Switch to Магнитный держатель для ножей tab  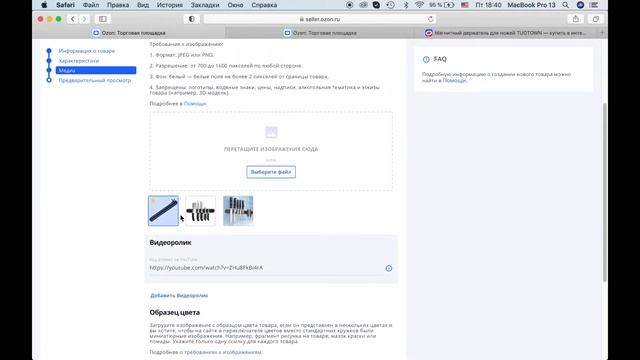506,33
